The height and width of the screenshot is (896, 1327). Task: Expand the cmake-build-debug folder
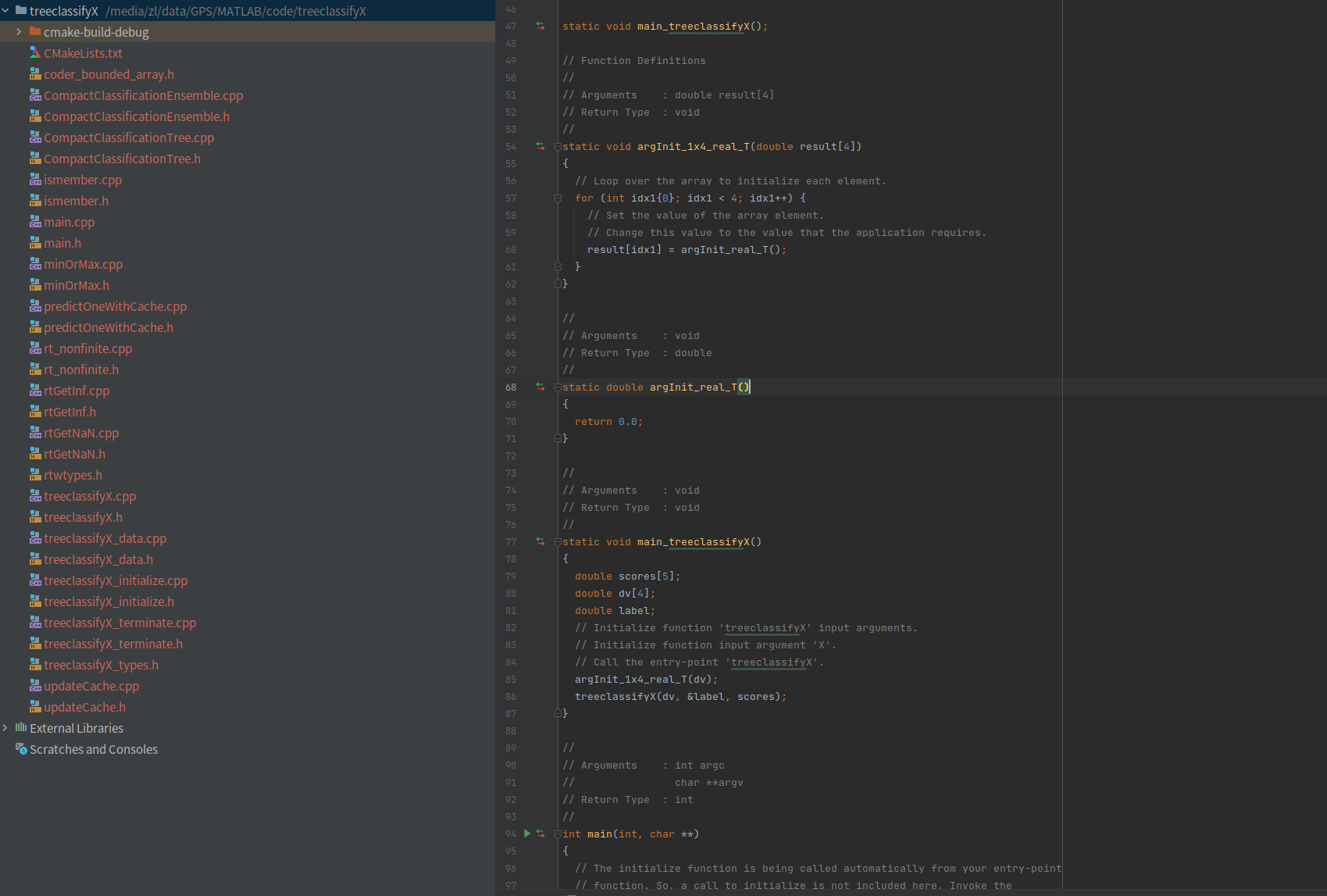tap(19, 32)
